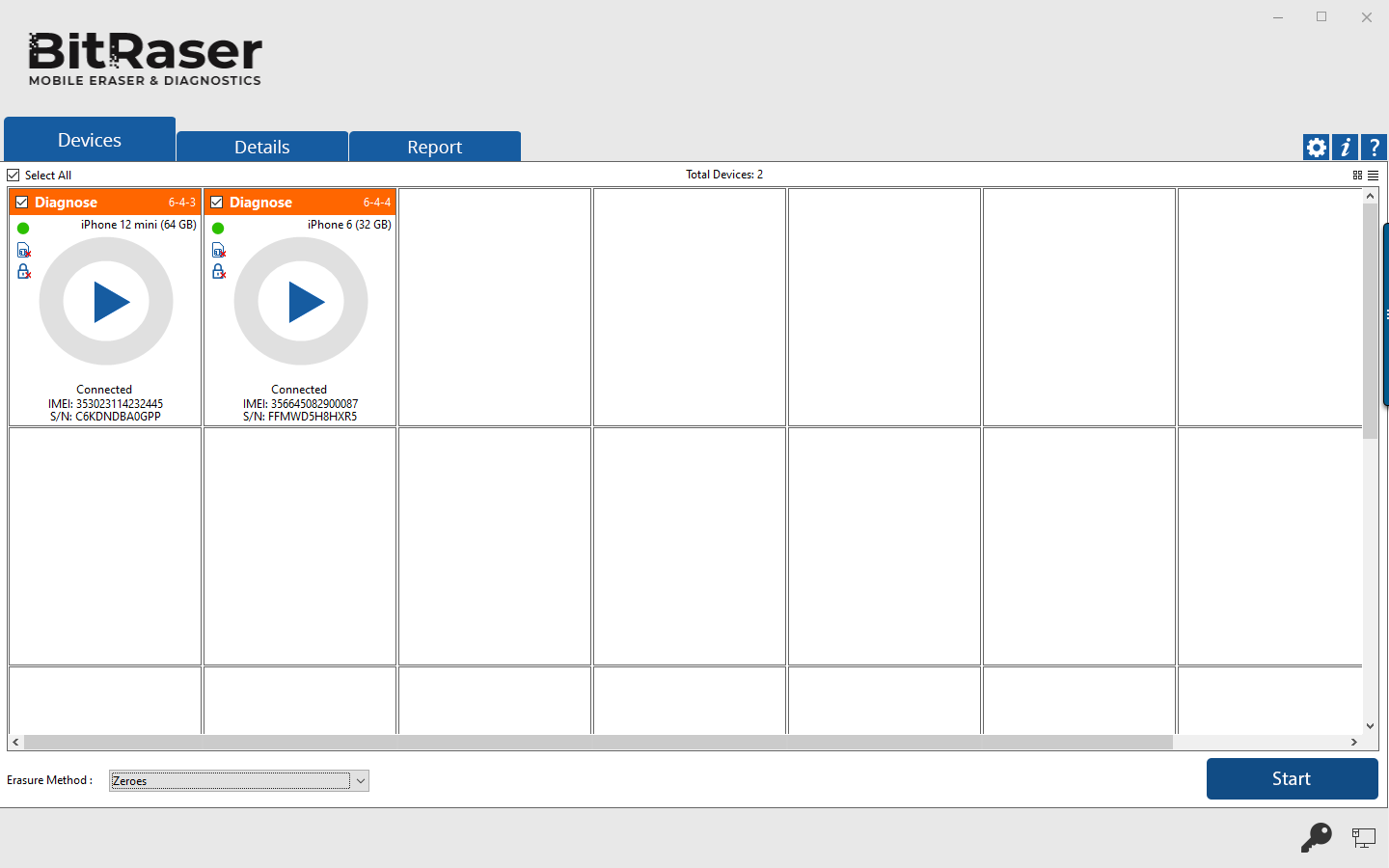The image size is (1389, 868).
Task: Click the network monitor icon at bottom right
Action: (x=1363, y=838)
